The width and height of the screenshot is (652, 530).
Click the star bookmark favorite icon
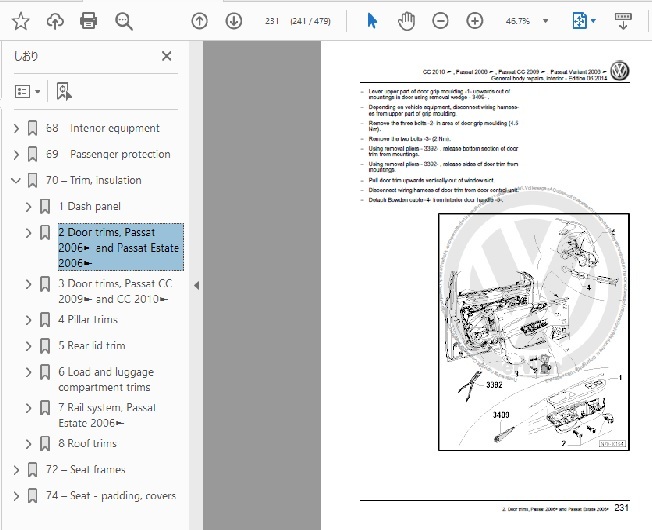point(20,21)
